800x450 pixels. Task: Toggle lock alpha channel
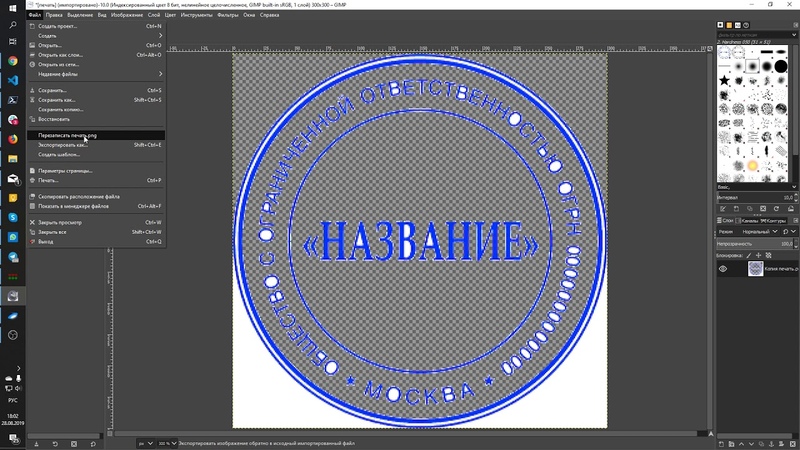click(x=768, y=255)
